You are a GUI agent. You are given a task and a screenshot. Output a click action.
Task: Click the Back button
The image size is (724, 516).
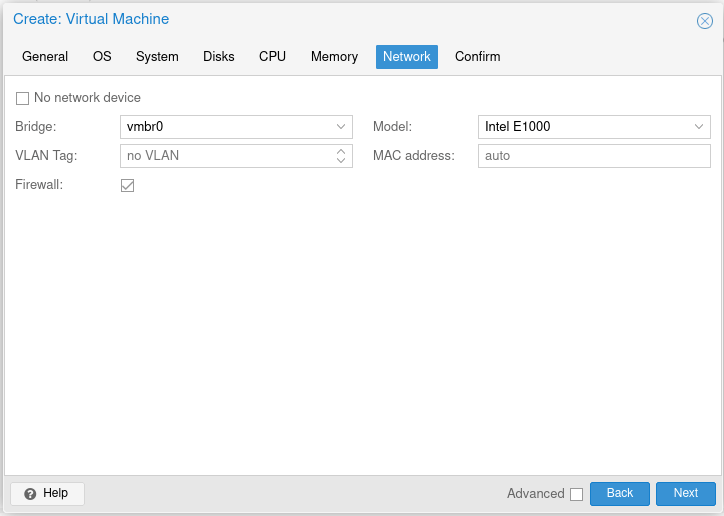pos(619,494)
